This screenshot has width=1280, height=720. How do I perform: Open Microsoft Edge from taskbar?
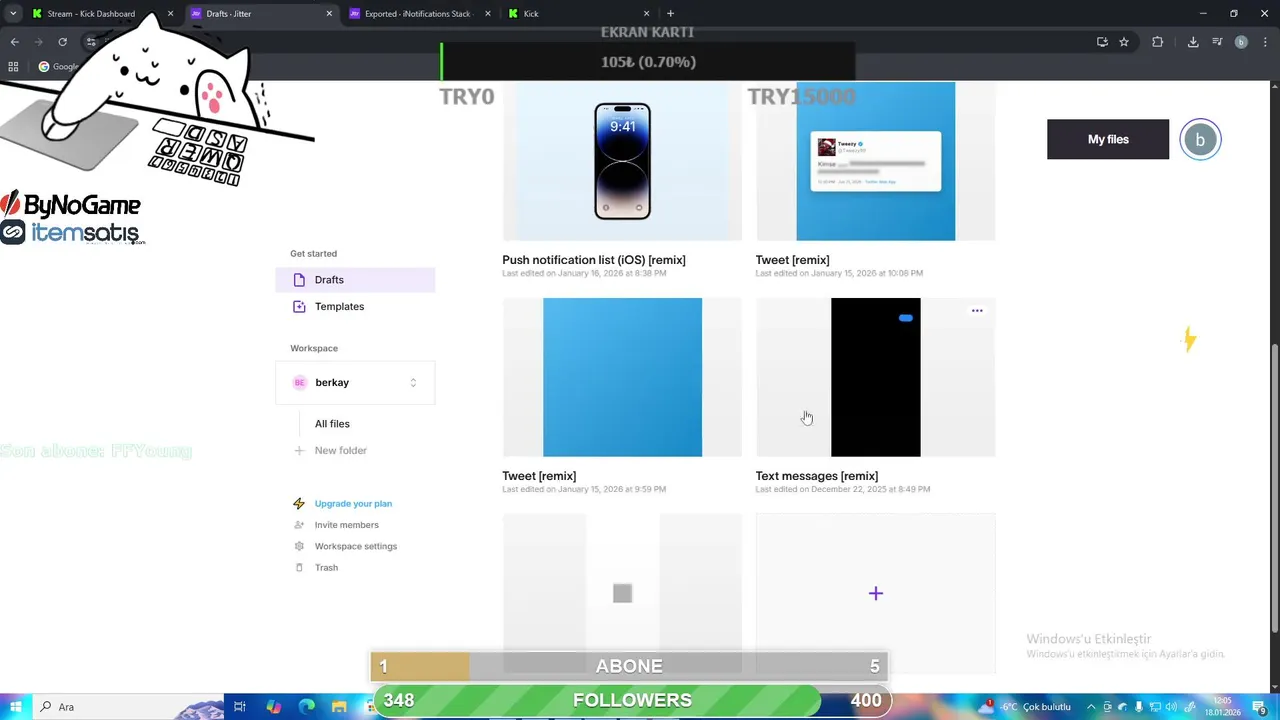point(307,707)
